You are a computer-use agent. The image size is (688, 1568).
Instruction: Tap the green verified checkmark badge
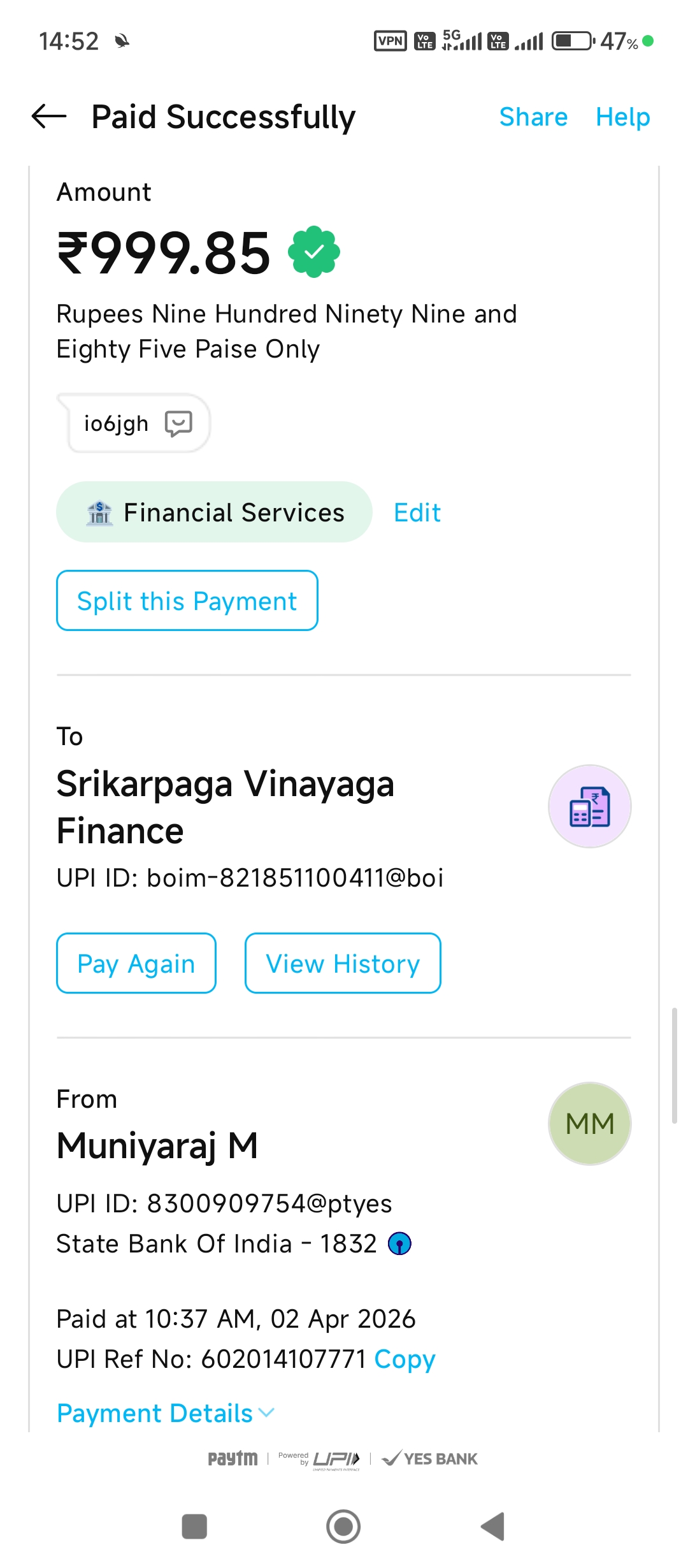tap(314, 252)
